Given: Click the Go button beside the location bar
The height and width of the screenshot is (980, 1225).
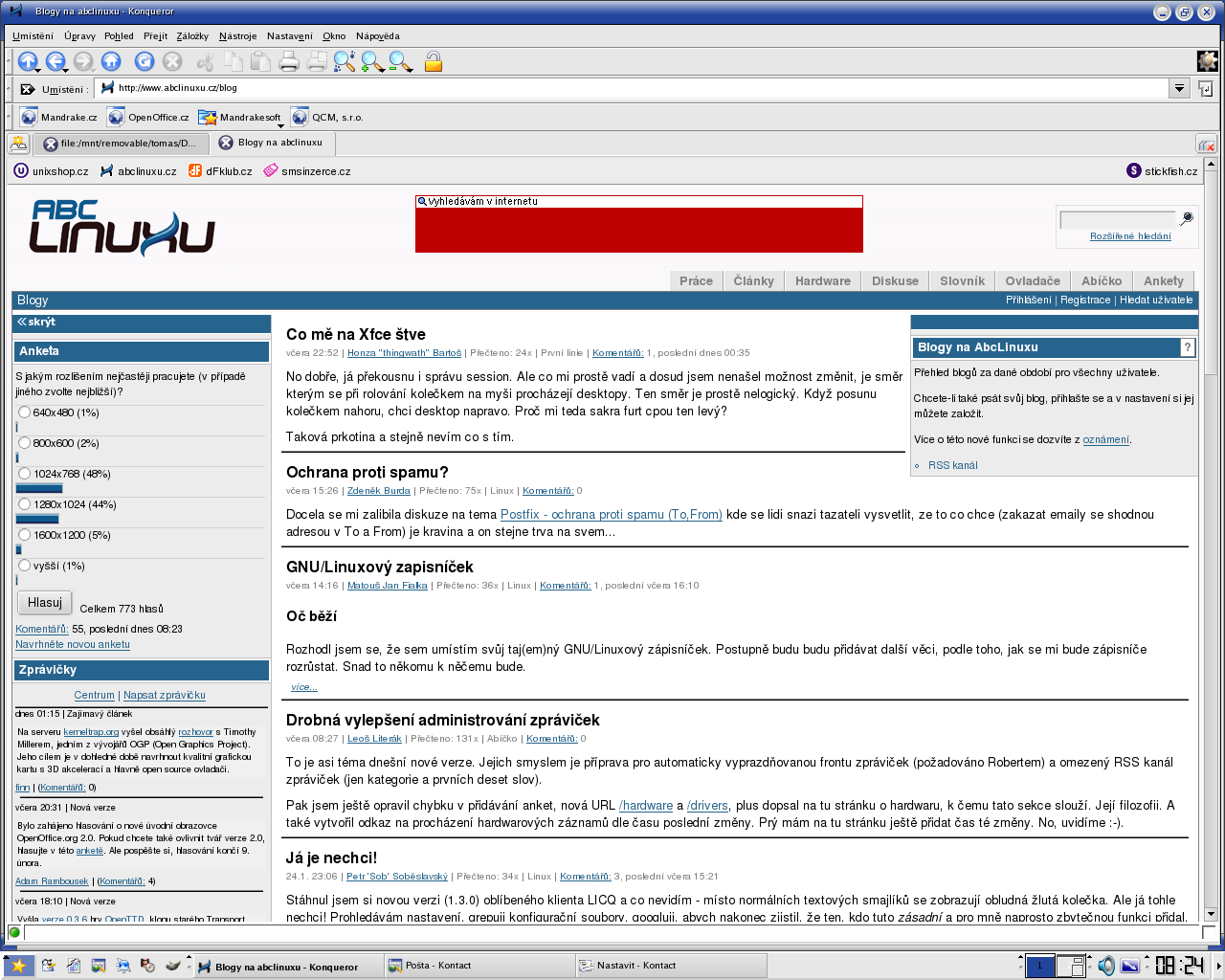Looking at the screenshot, I should (1206, 89).
